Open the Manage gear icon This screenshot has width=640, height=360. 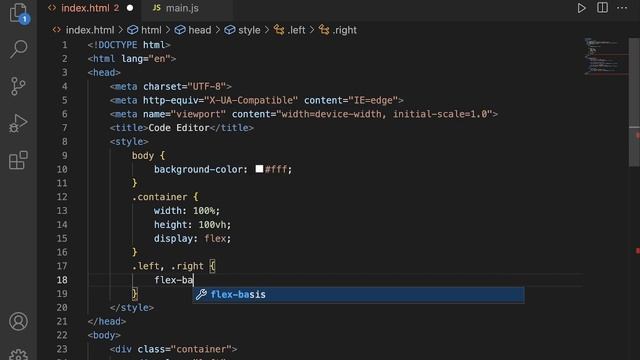click(x=18, y=354)
